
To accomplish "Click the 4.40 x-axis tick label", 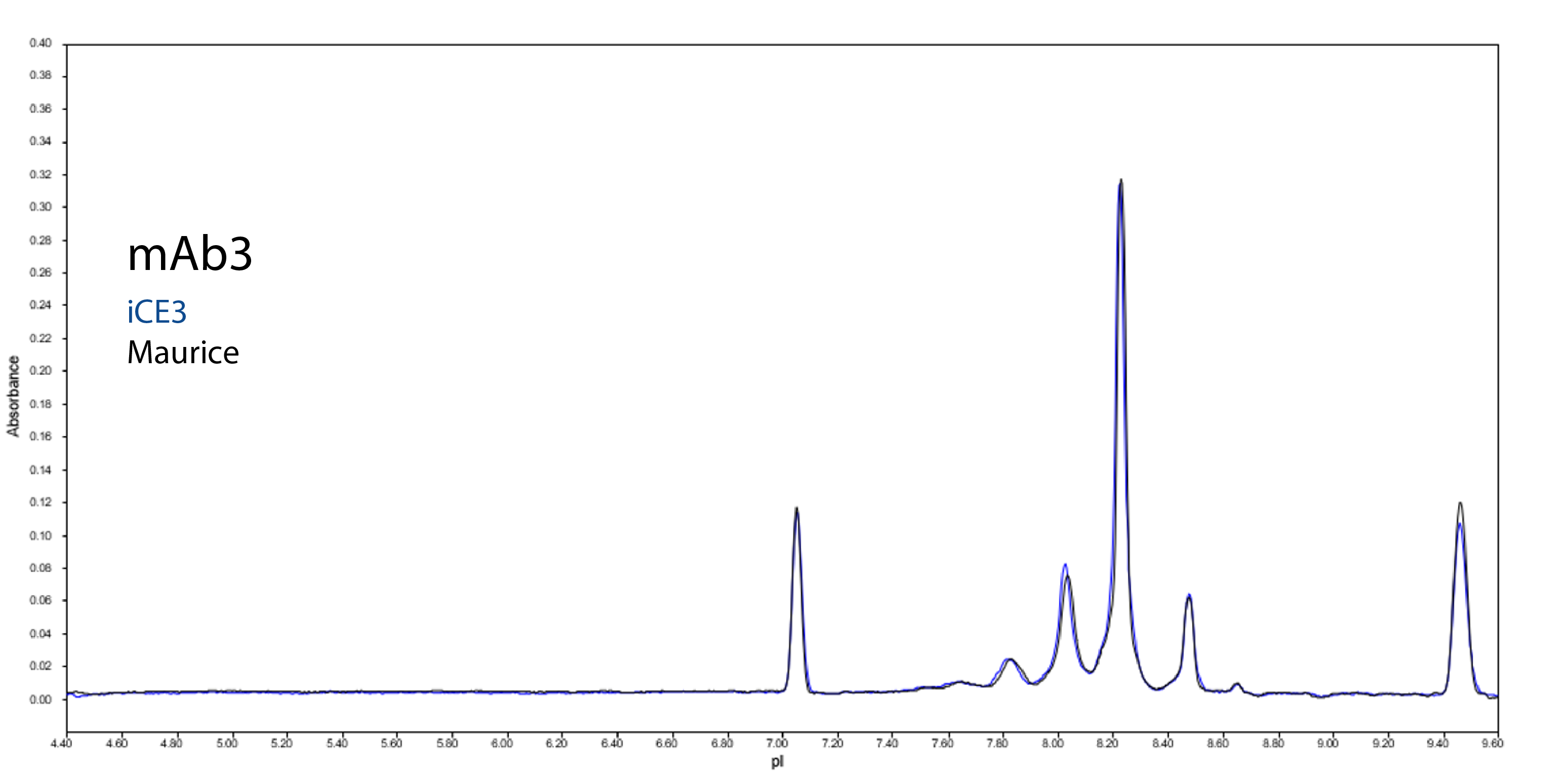I will (62, 743).
